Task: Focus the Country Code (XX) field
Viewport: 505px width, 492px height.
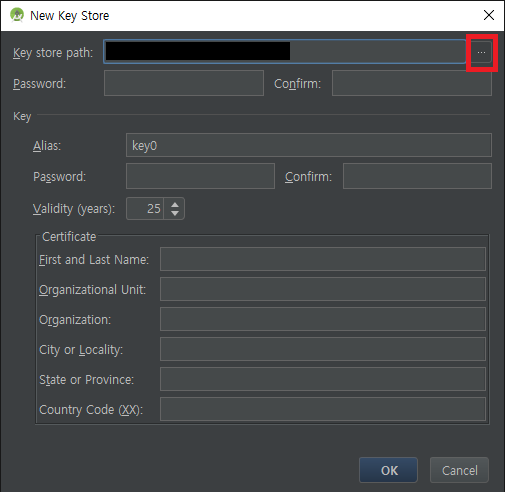Action: (x=323, y=409)
